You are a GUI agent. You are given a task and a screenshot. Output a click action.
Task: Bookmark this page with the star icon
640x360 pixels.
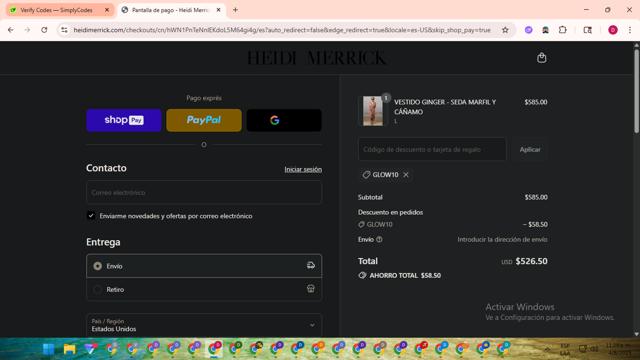505,30
